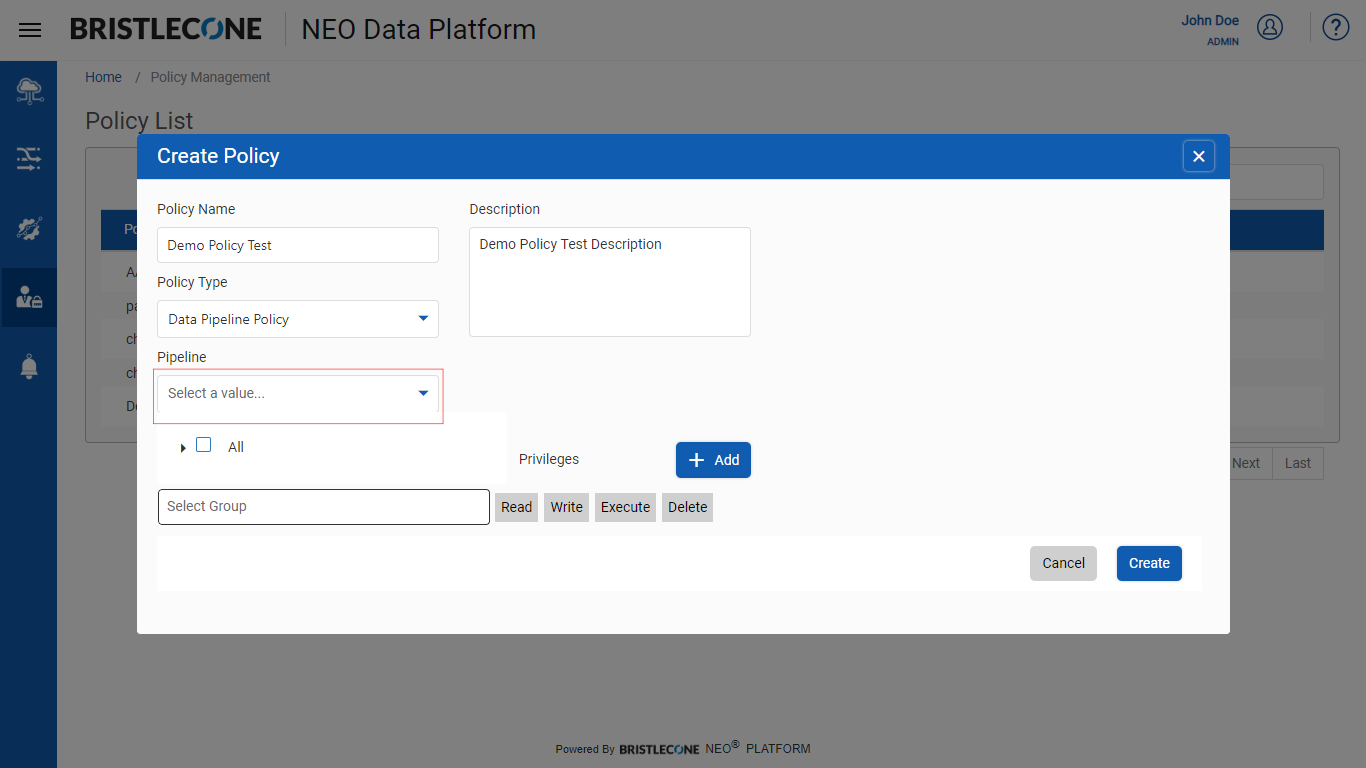The image size is (1366, 768).
Task: Focus the Select Group input field
Action: tap(324, 507)
